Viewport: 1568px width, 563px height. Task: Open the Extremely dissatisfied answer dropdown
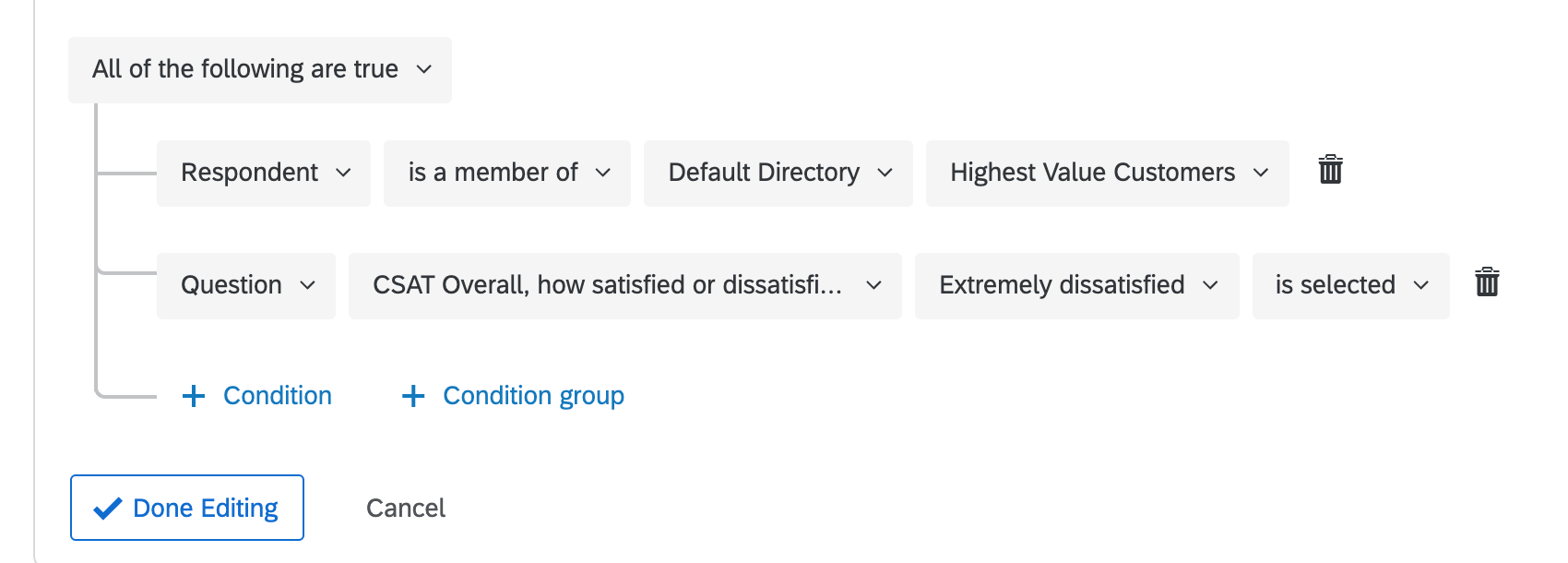click(1077, 285)
